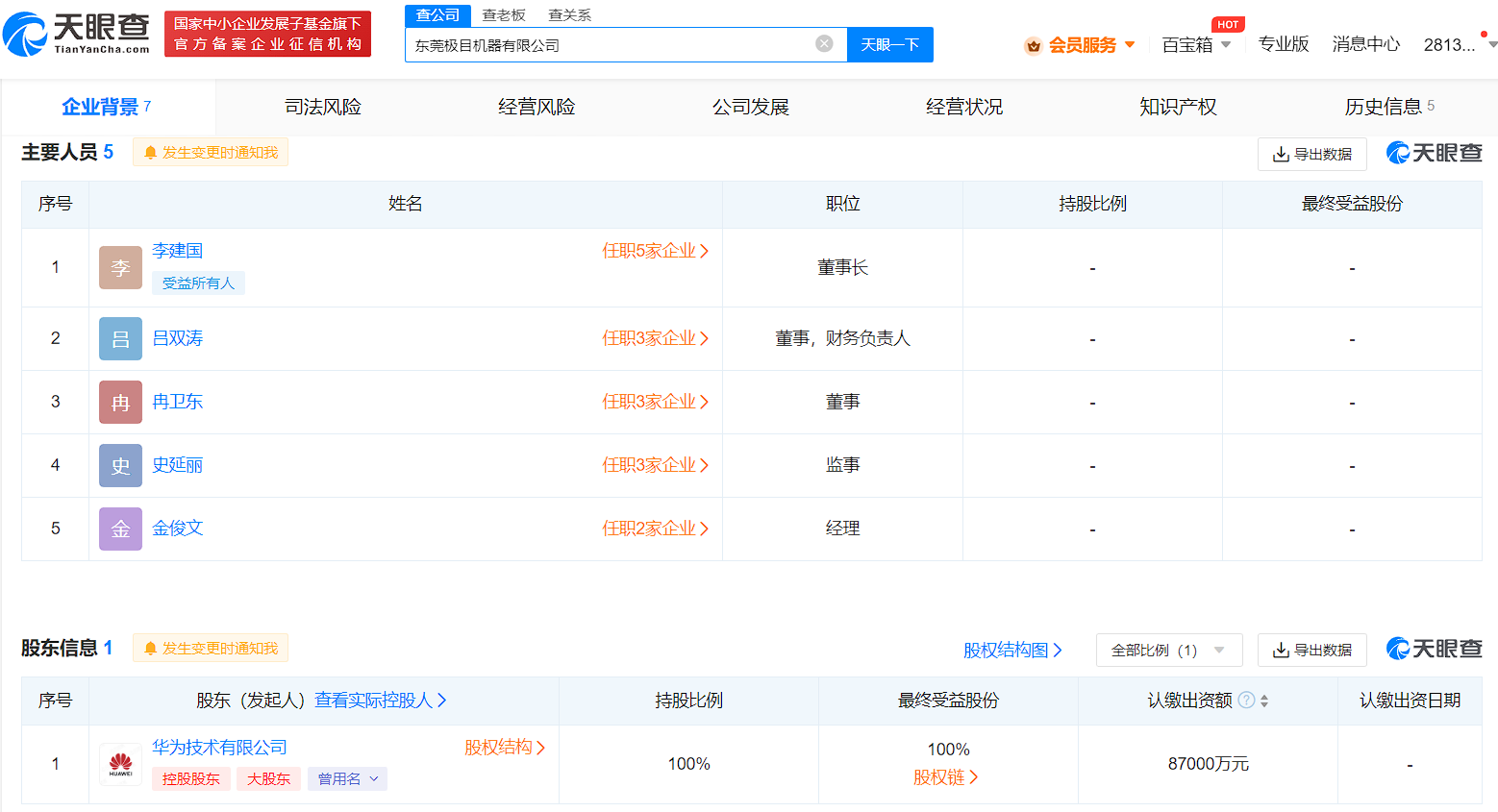Click the crown icon next to 会员服务
This screenshot has width=1498, height=812.
(1034, 45)
